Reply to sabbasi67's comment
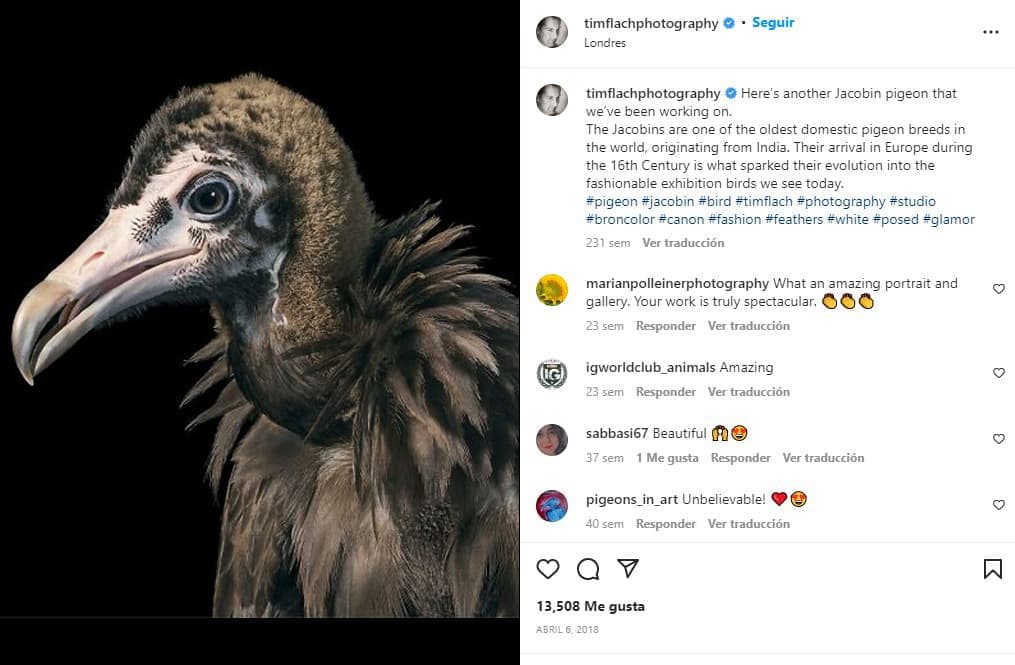This screenshot has width=1015, height=665. coord(740,458)
